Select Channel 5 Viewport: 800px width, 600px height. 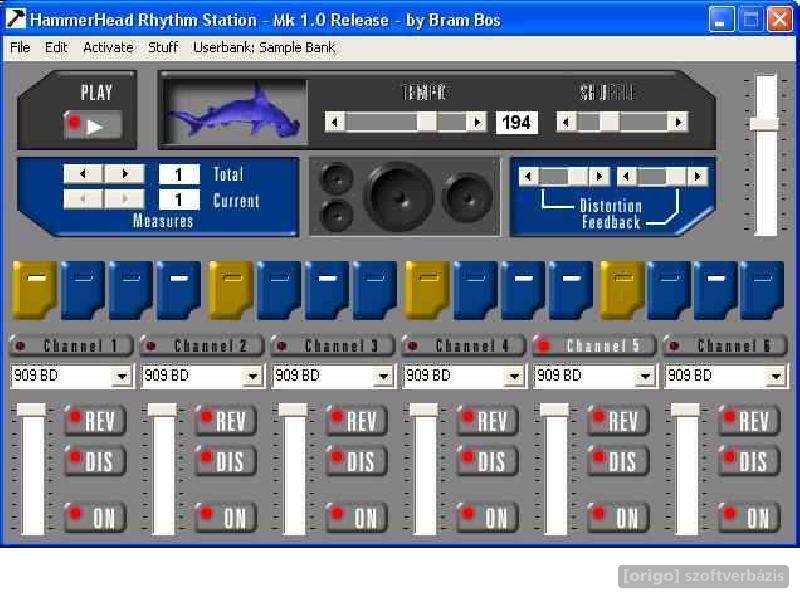tap(594, 346)
